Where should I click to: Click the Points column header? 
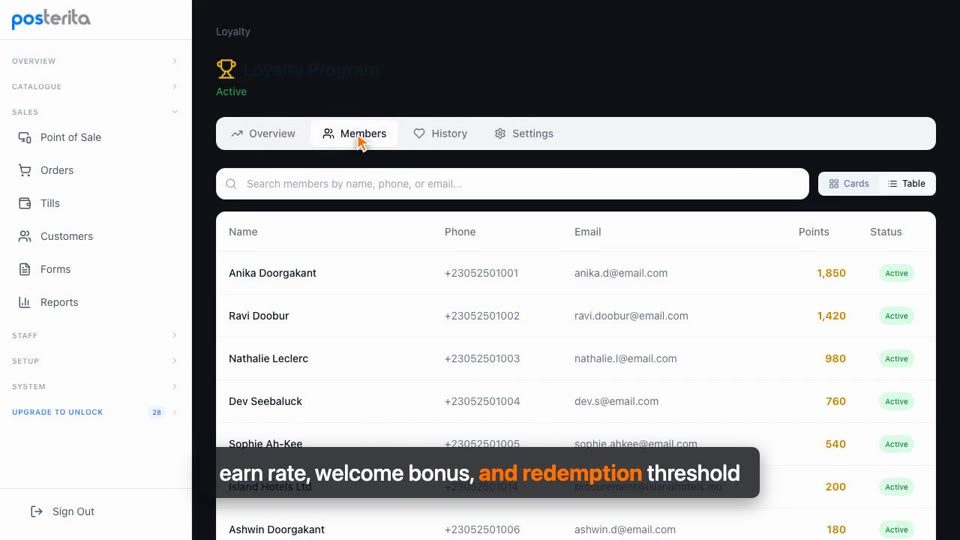pyautogui.click(x=814, y=232)
